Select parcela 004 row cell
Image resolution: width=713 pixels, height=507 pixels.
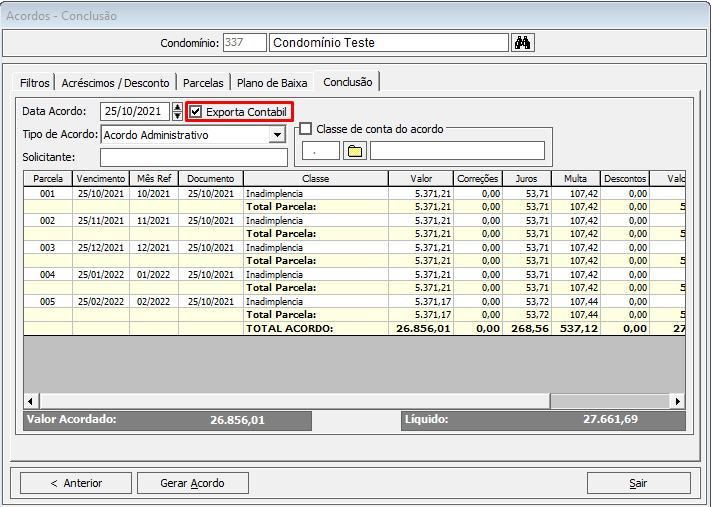[x=48, y=275]
